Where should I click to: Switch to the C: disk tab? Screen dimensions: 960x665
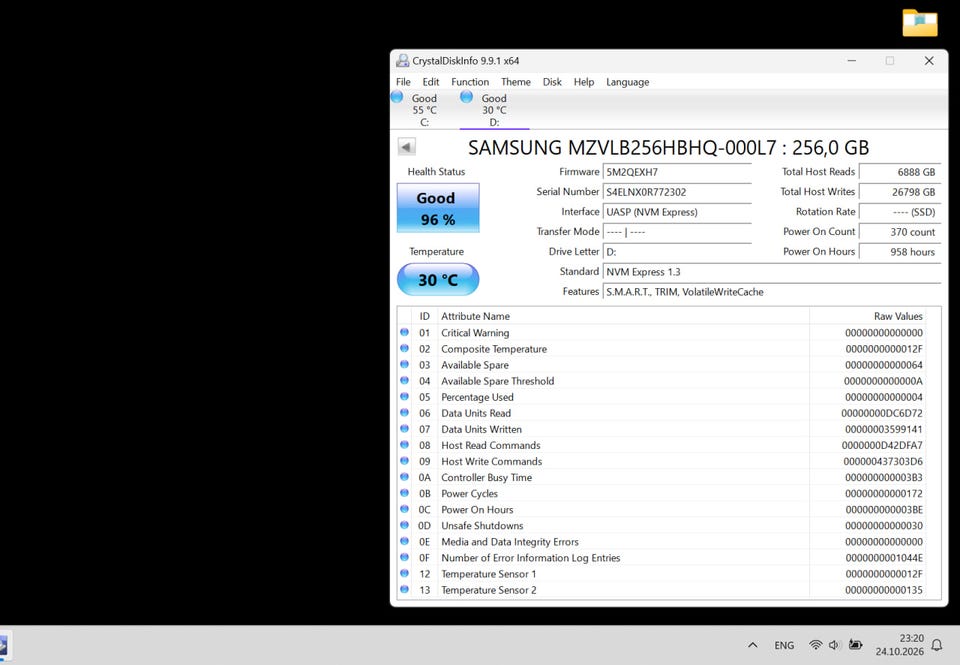click(x=424, y=110)
